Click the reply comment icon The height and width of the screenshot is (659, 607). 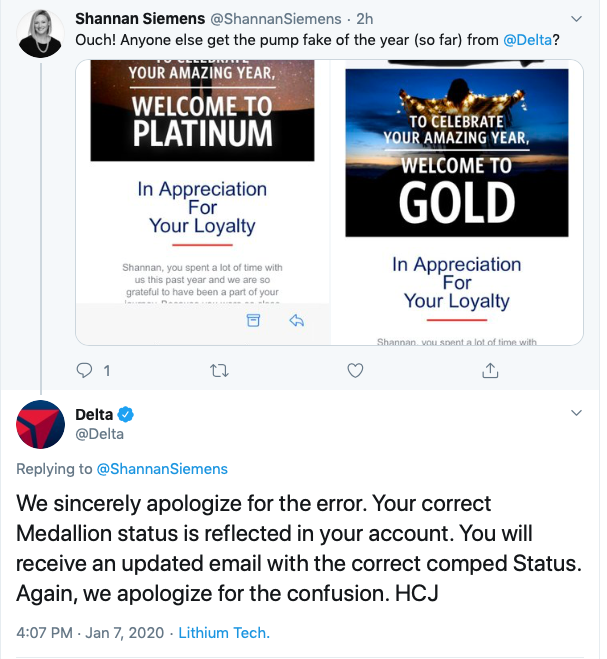(x=85, y=371)
